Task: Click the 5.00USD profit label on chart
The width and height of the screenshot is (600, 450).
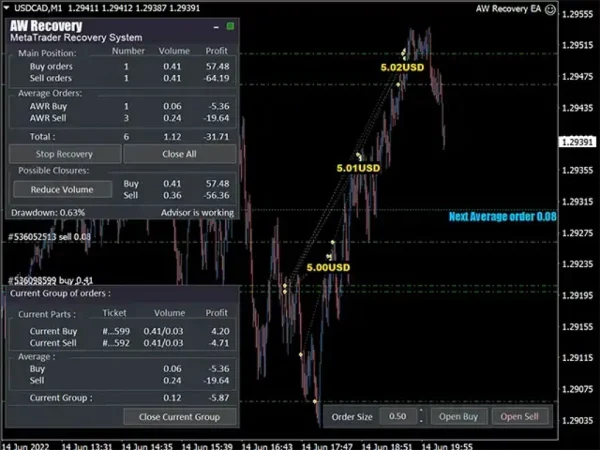Action: (328, 267)
